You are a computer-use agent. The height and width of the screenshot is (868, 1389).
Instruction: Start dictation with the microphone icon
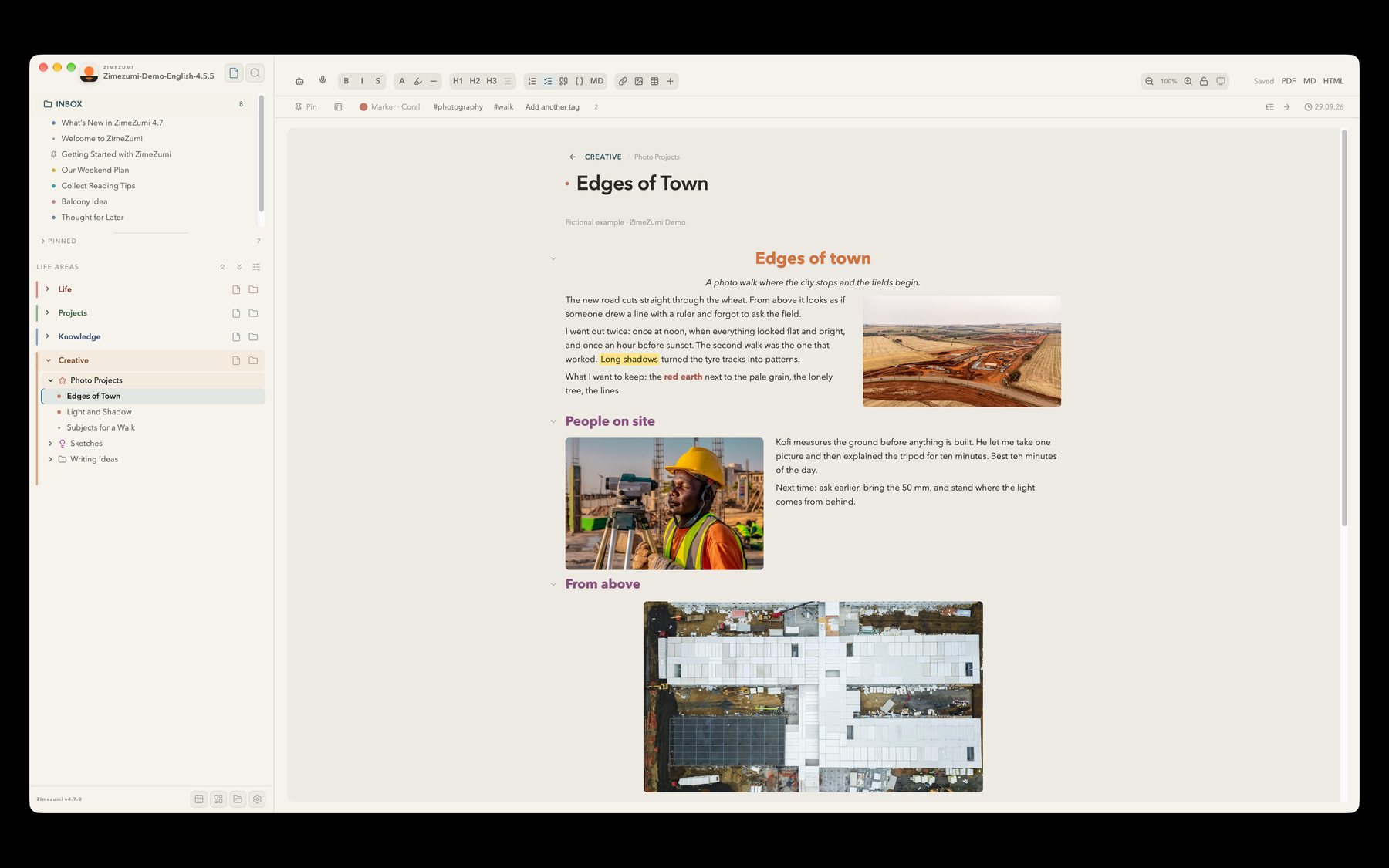point(323,80)
